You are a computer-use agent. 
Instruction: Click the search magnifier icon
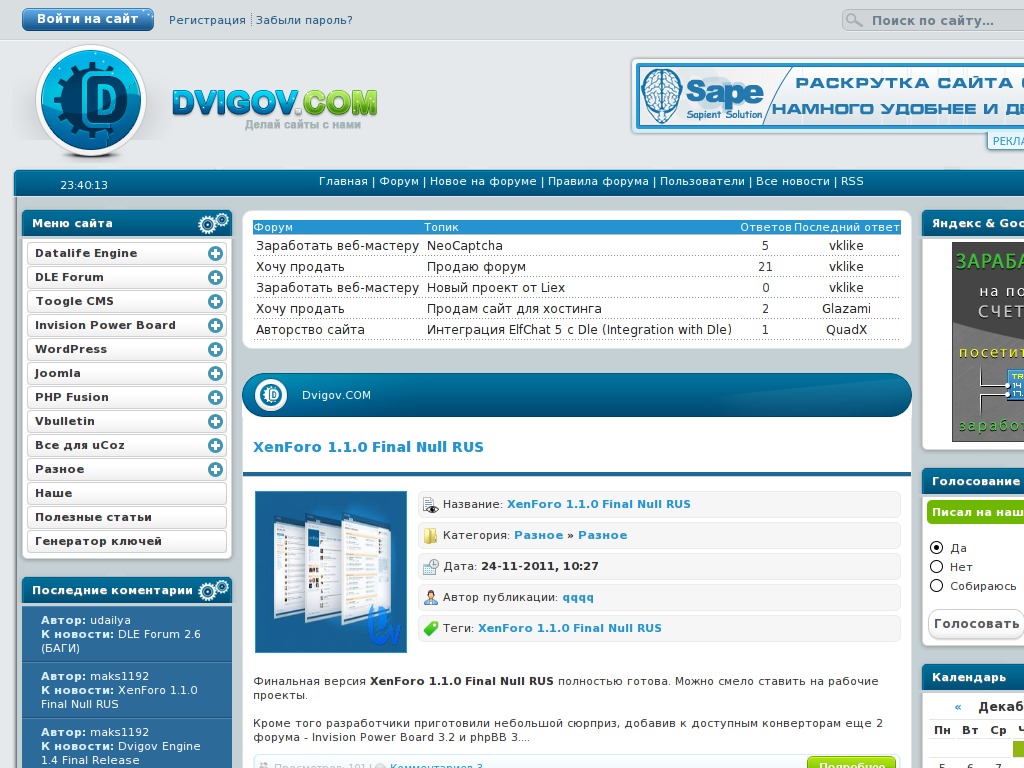coord(853,21)
